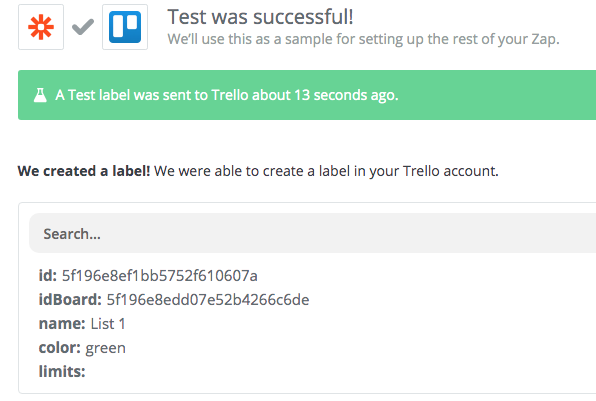Click the gray checkmark between app icons

click(x=83, y=27)
